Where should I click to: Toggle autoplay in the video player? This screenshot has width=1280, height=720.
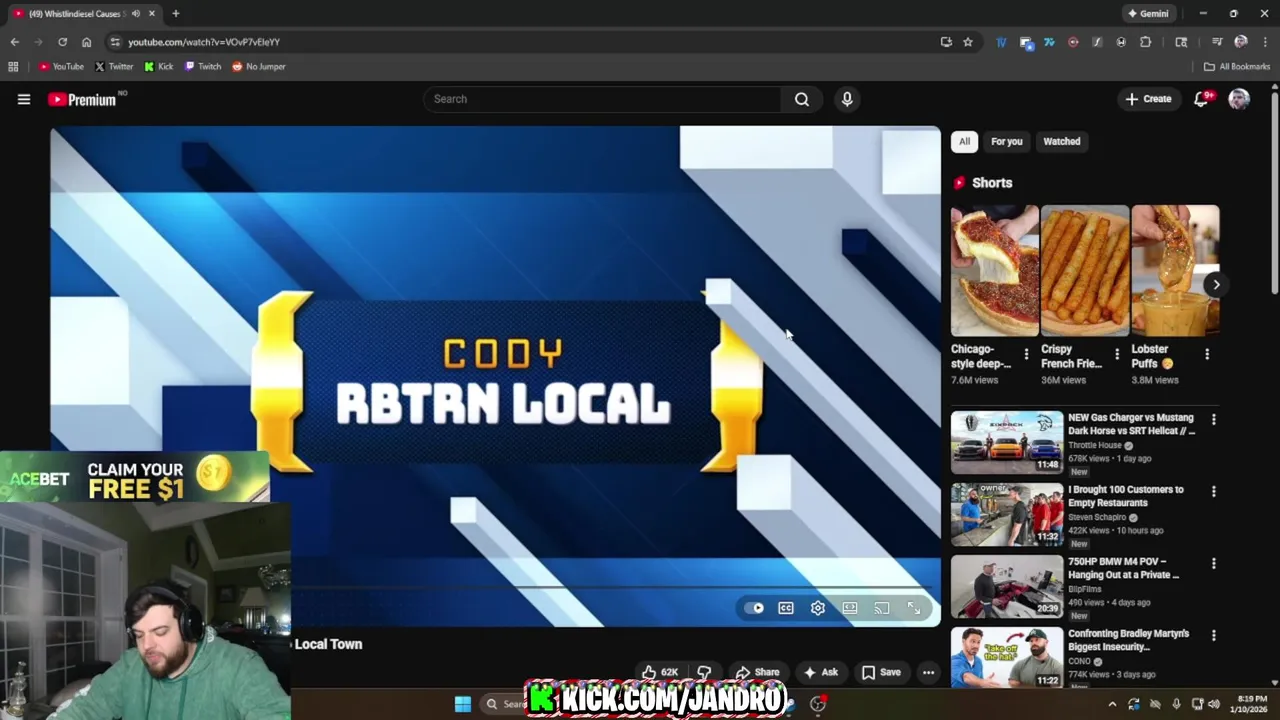click(754, 608)
